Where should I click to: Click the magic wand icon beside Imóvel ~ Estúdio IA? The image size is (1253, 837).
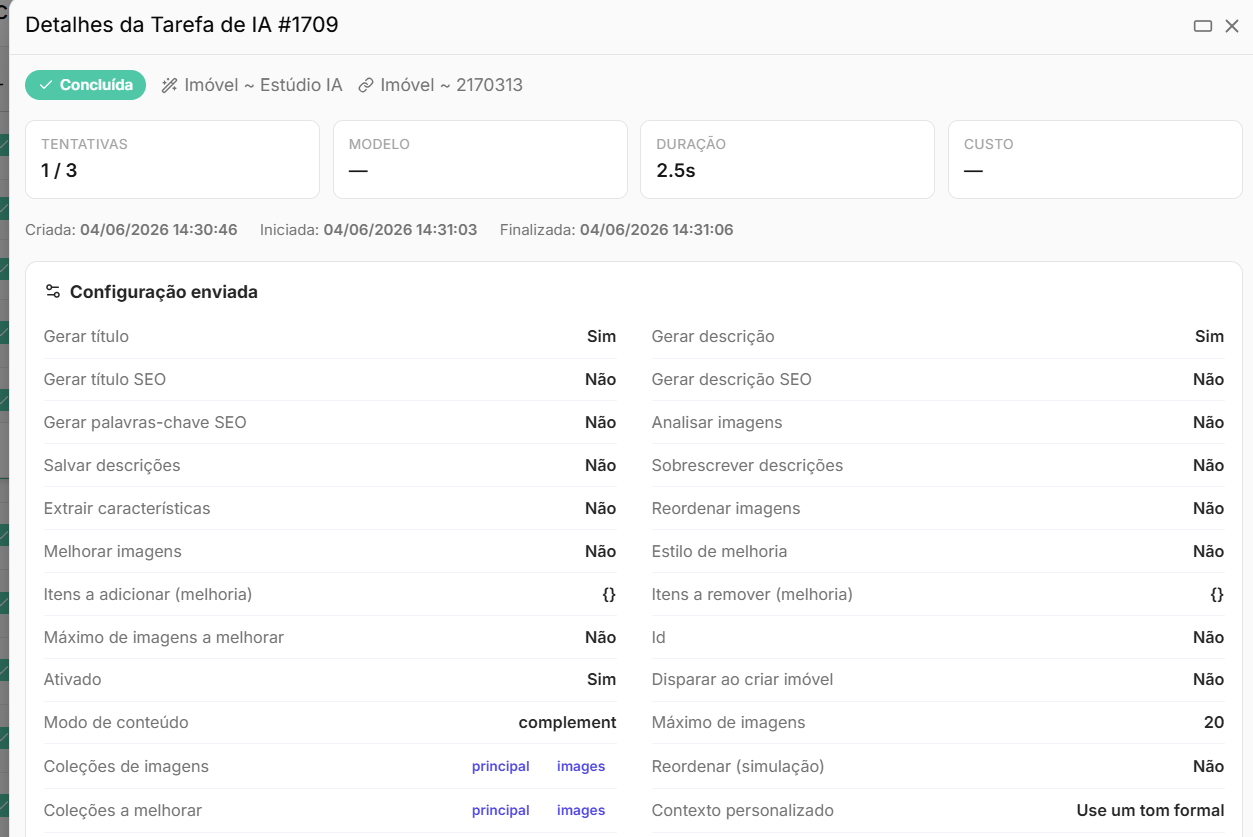[x=170, y=85]
